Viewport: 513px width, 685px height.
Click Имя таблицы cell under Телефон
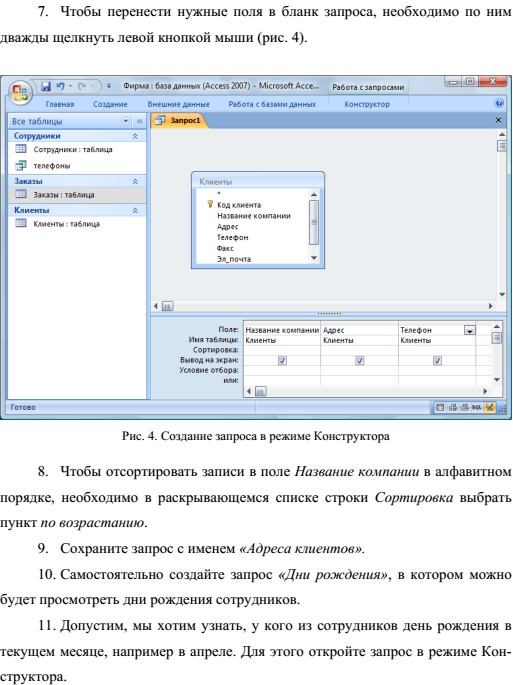coord(437,340)
